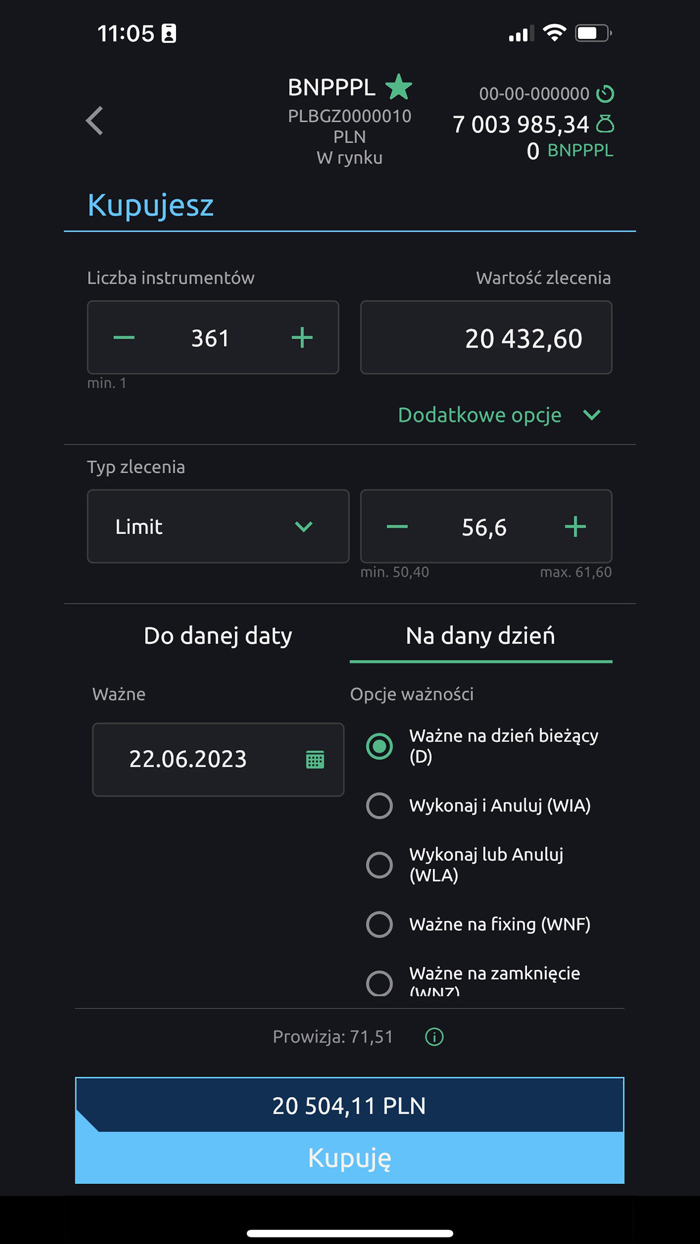Select Wykonaj i Anuluj (WIA) option

coord(379,805)
